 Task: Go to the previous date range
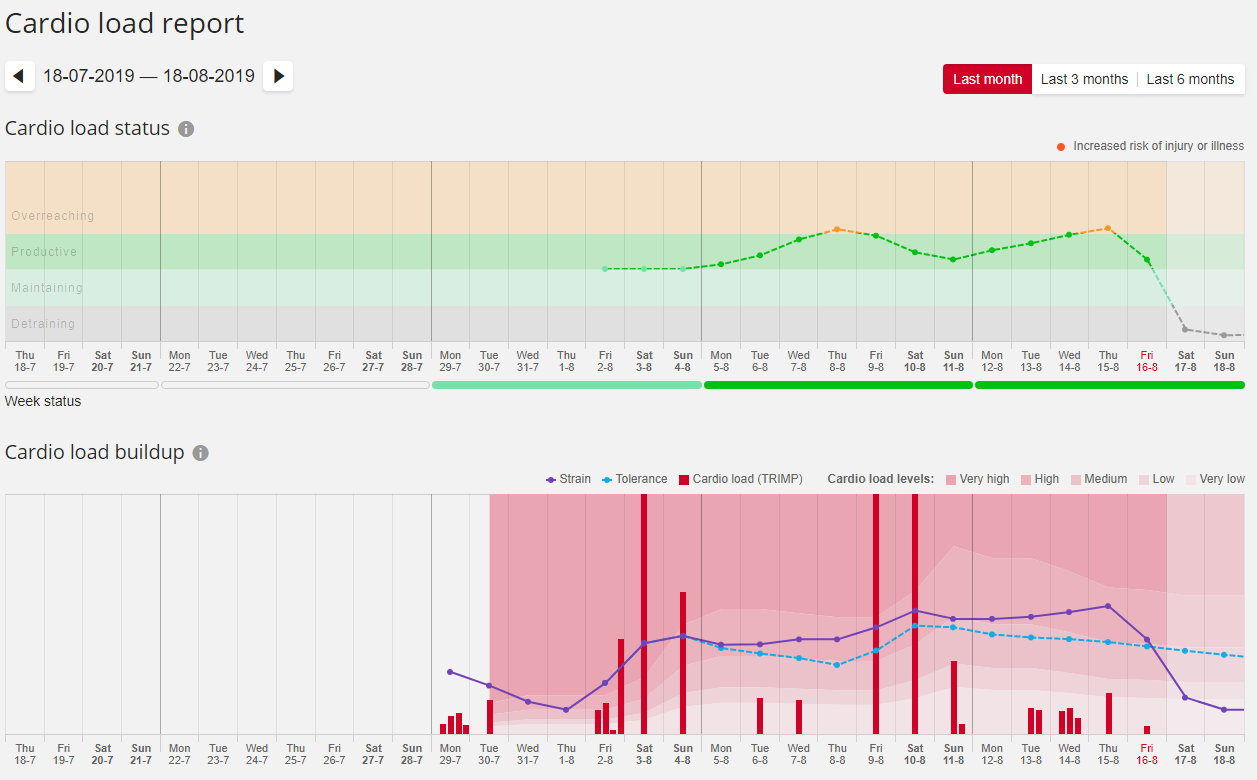20,76
